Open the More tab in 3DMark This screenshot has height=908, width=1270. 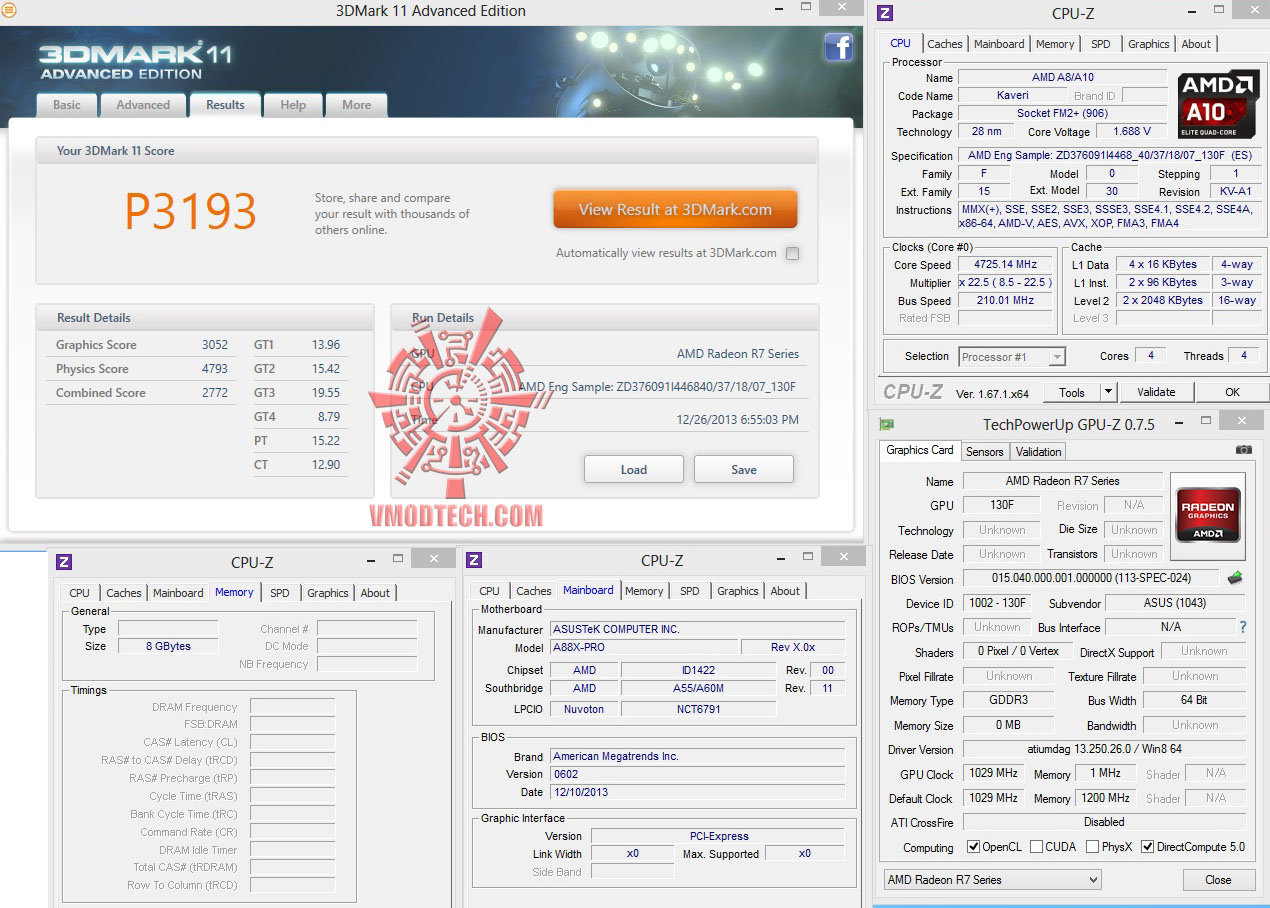357,105
